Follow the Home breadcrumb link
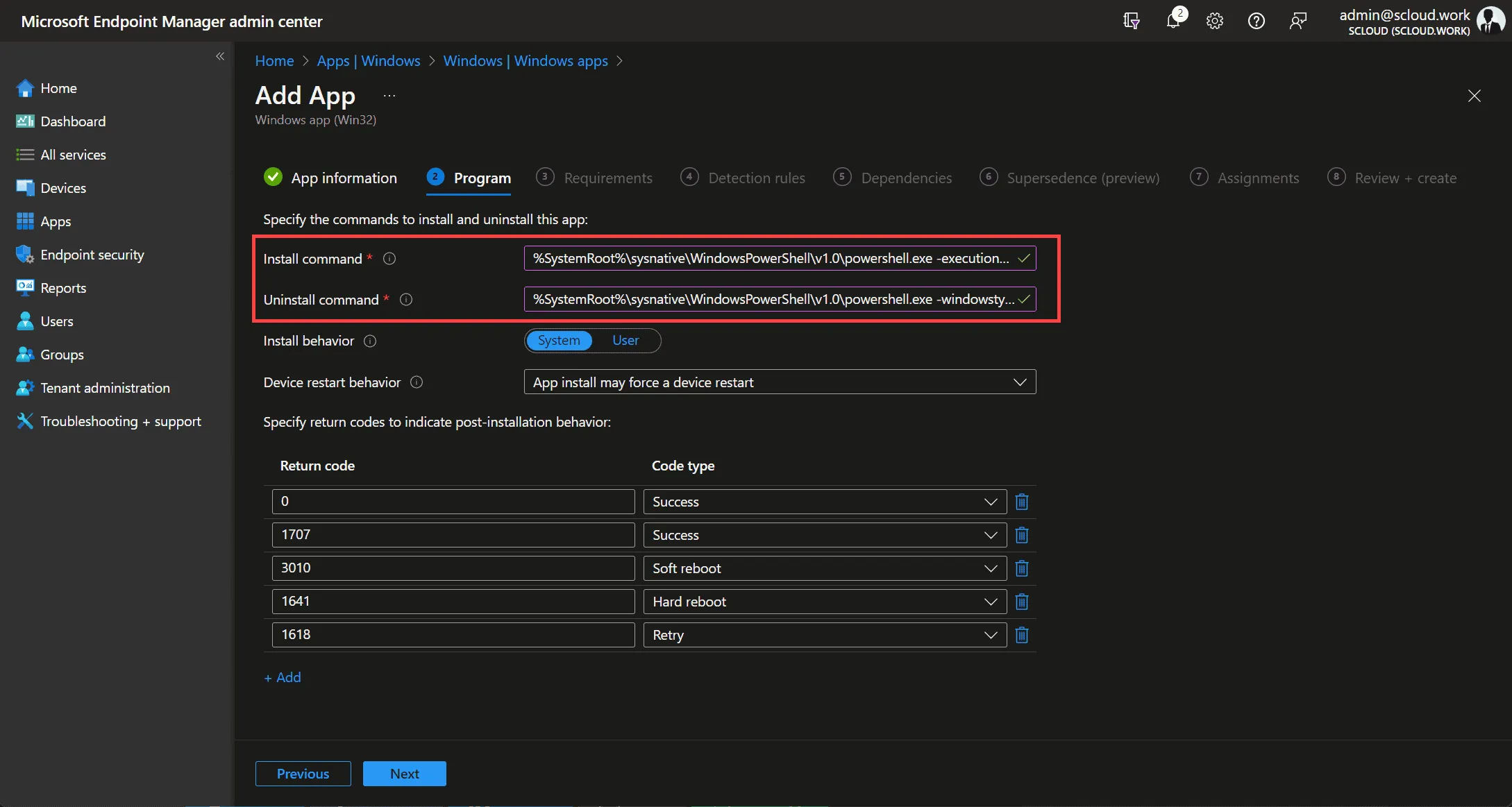This screenshot has height=807, width=1512. 274,61
